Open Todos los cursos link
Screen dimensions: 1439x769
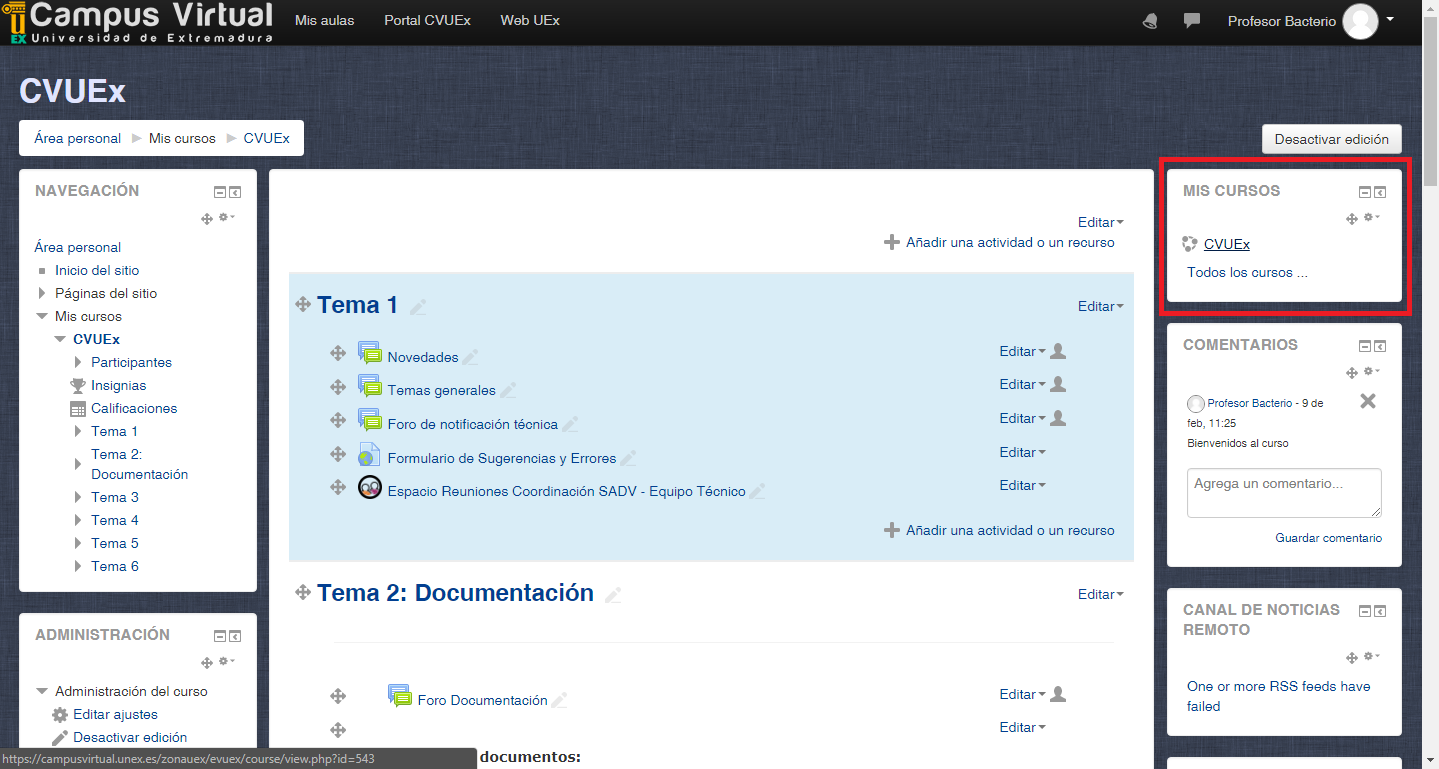[1247, 272]
